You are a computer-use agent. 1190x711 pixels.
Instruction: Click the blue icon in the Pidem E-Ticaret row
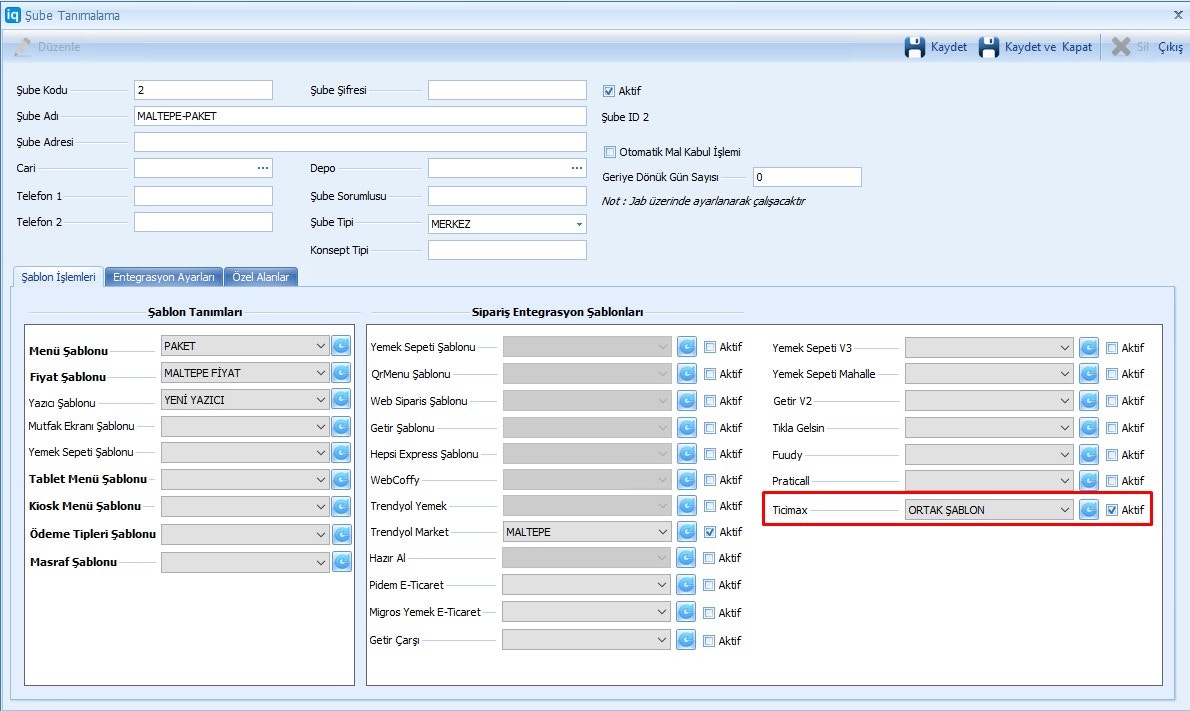click(686, 584)
